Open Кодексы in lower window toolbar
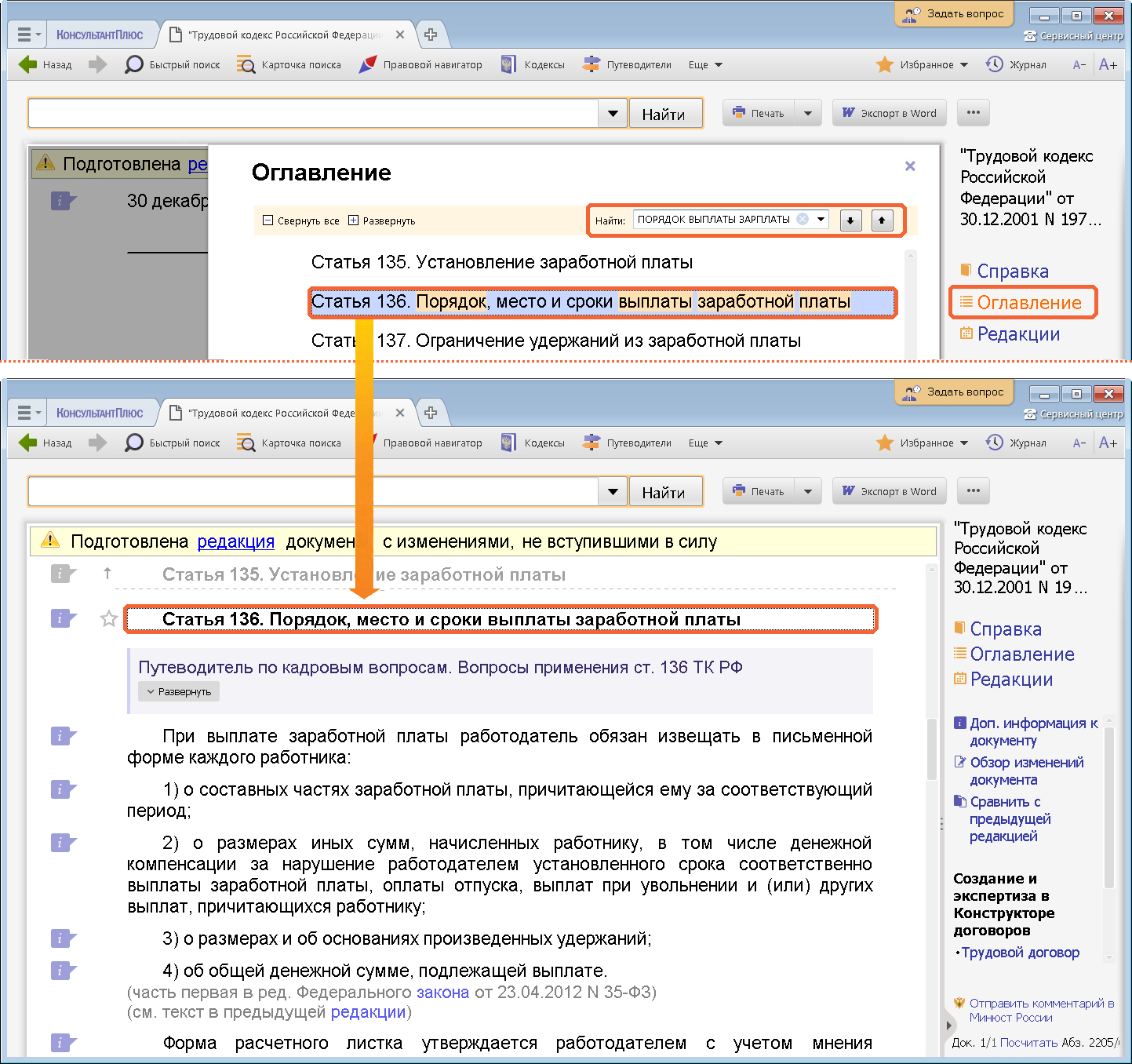1132x1064 pixels. coord(533,443)
